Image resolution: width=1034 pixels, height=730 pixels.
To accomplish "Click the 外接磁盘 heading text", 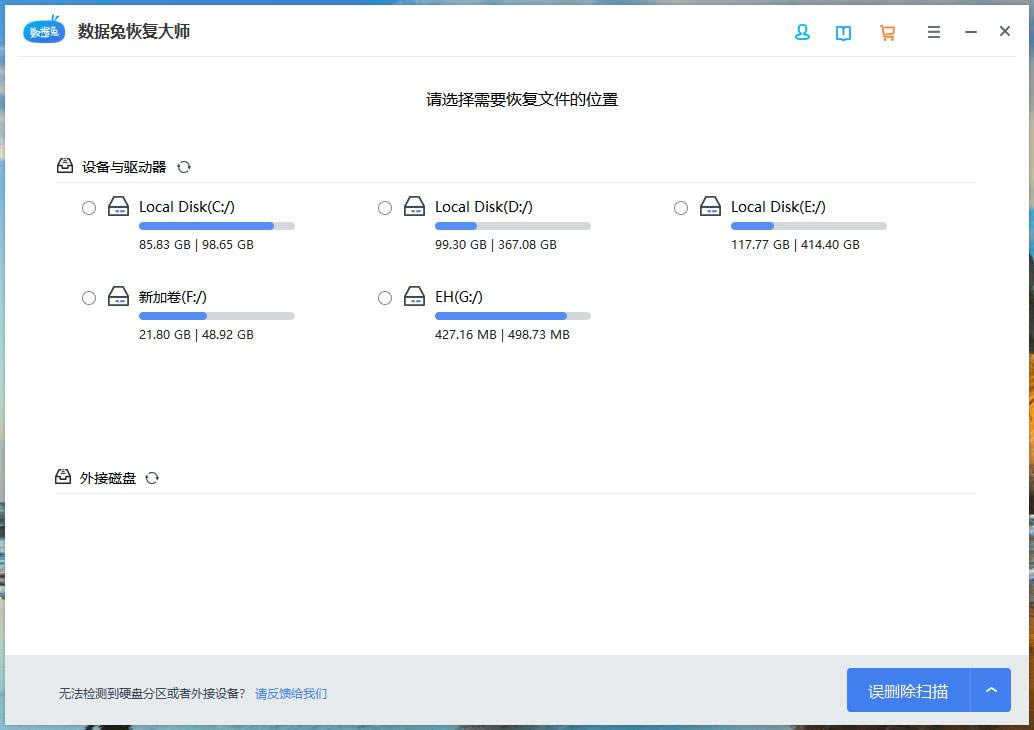I will point(107,478).
